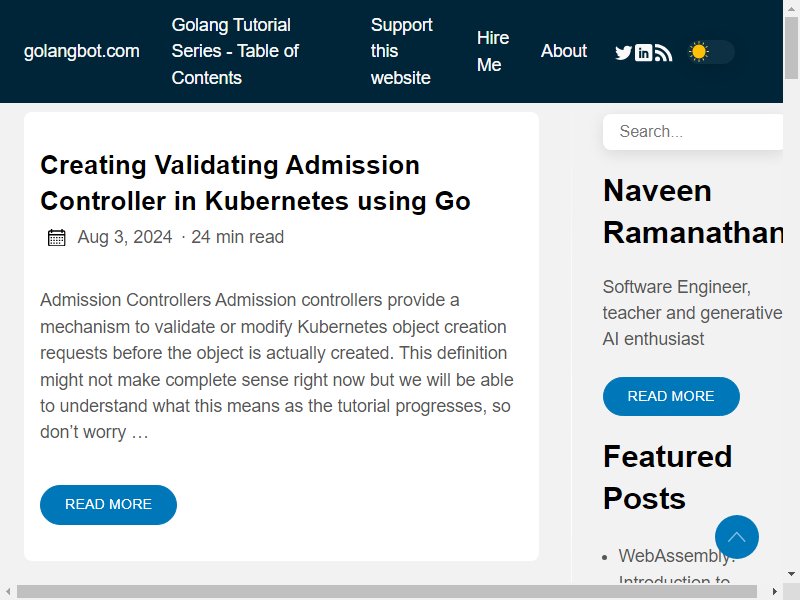Viewport: 800px width, 600px height.
Task: Open Golang Tutorial Series Table of Contents
Action: pyautogui.click(x=235, y=51)
